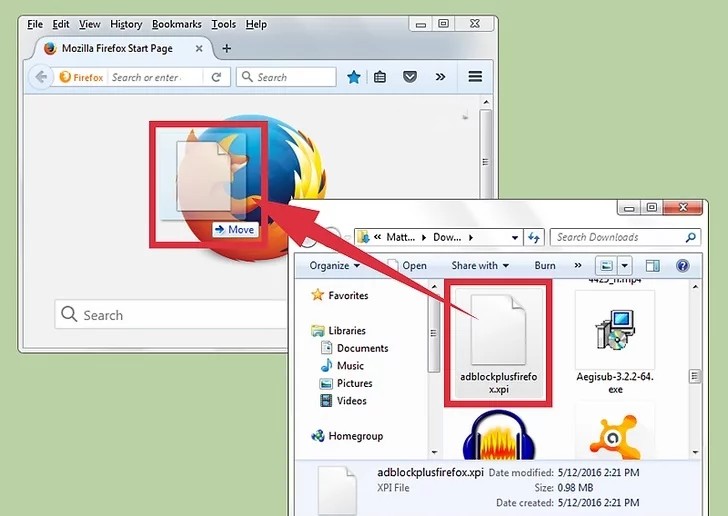Click the Firefox identity icon in address bar
Screen dimensions: 728x516
point(82,77)
